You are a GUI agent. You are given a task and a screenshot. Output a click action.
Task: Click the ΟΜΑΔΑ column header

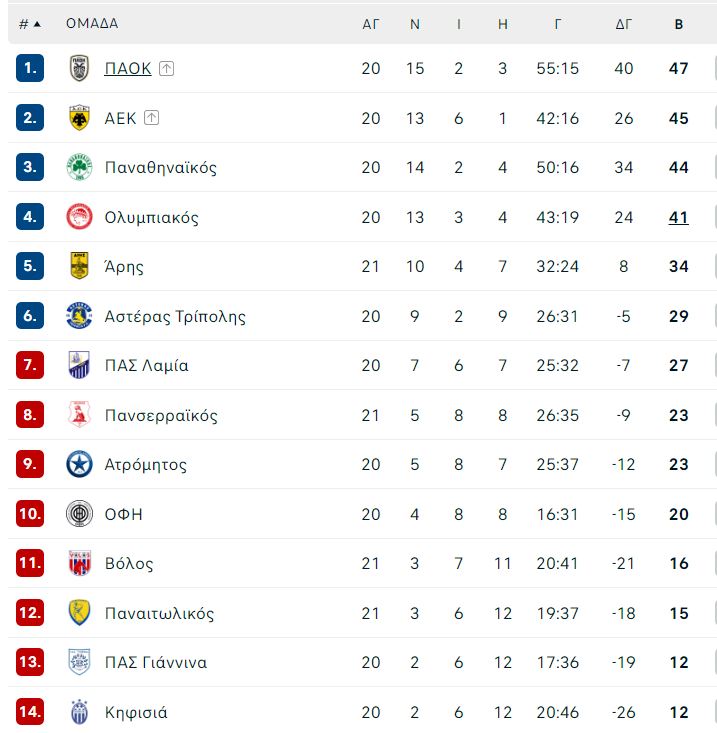(x=92, y=23)
